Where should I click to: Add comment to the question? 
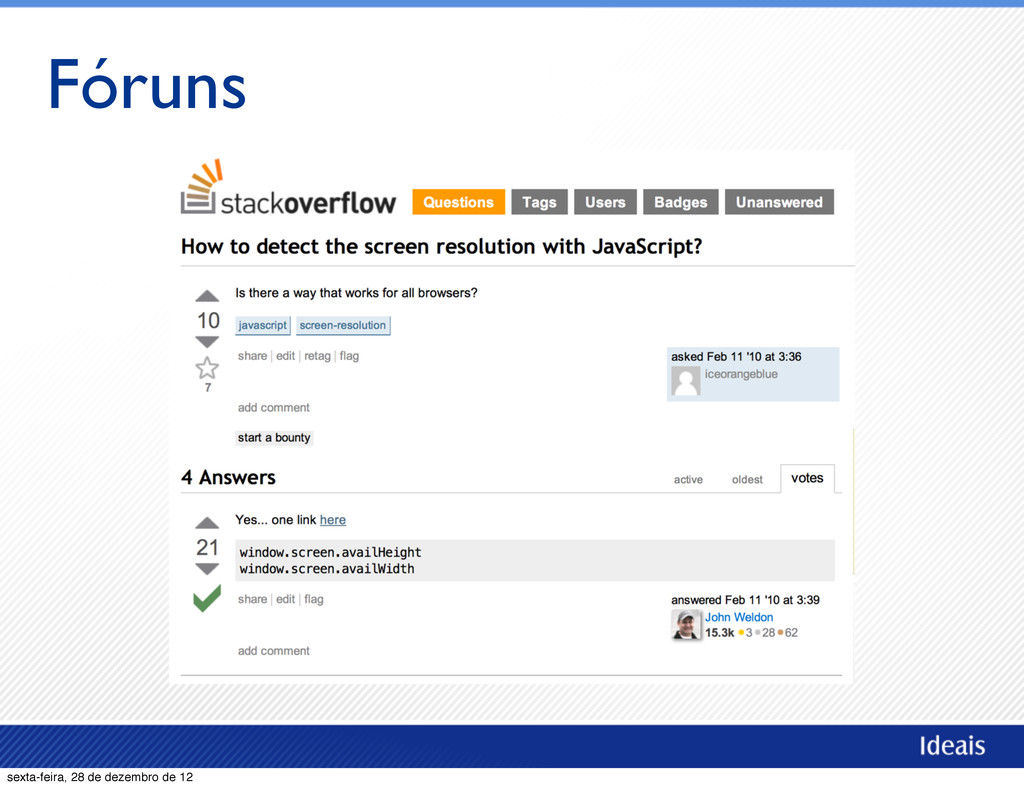click(274, 407)
